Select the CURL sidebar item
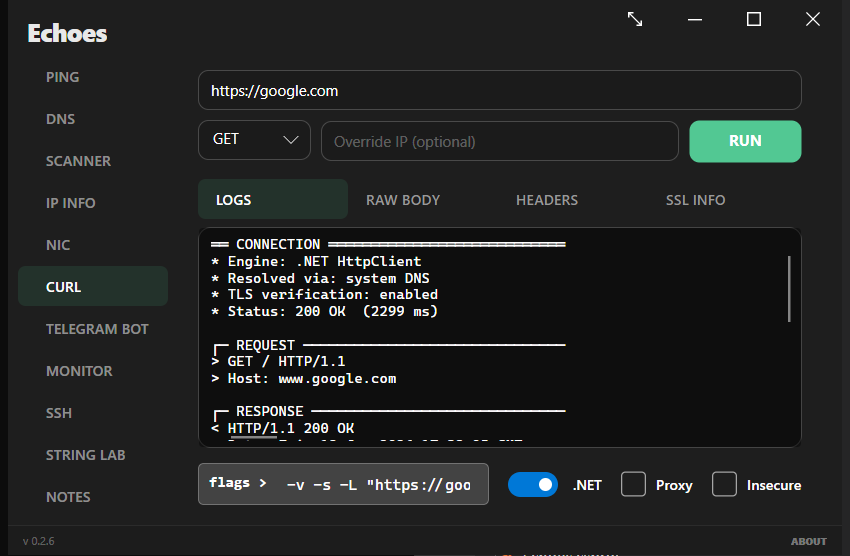This screenshot has width=850, height=556. [x=93, y=286]
